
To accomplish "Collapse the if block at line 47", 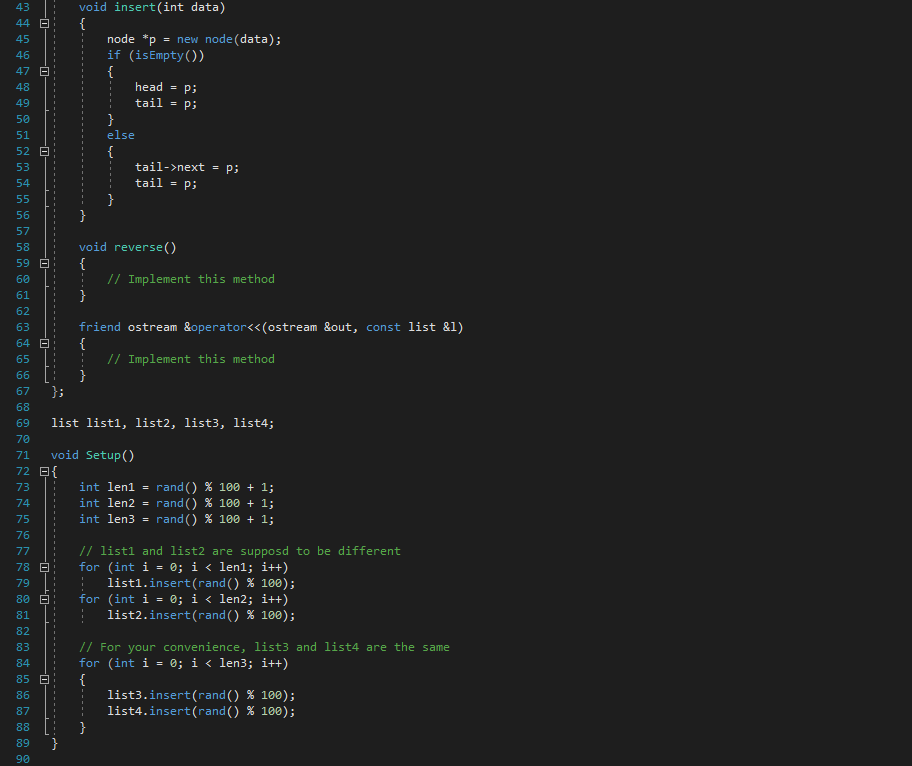I will pyautogui.click(x=44, y=72).
